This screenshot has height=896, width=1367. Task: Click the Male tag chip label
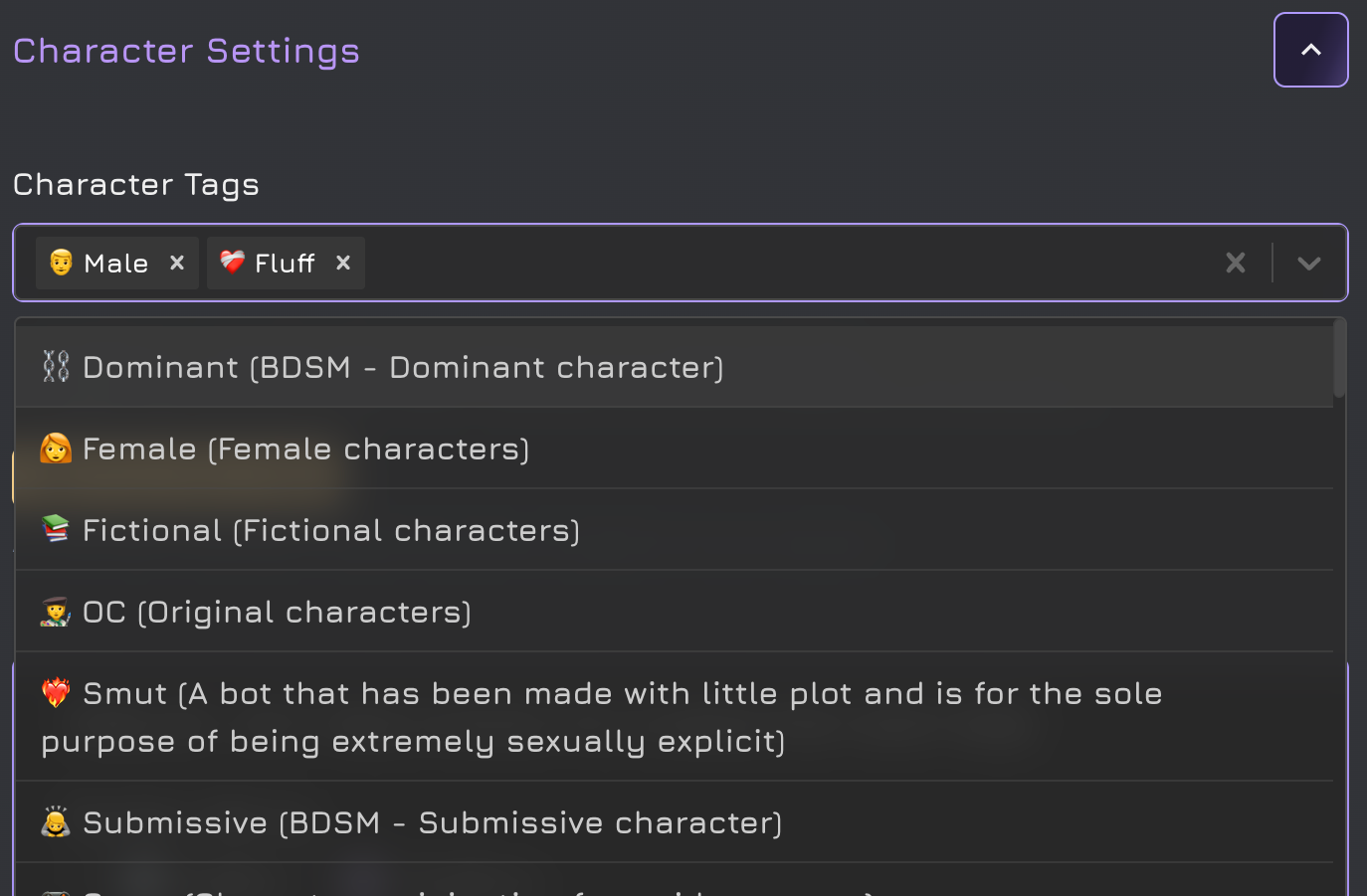coord(115,263)
